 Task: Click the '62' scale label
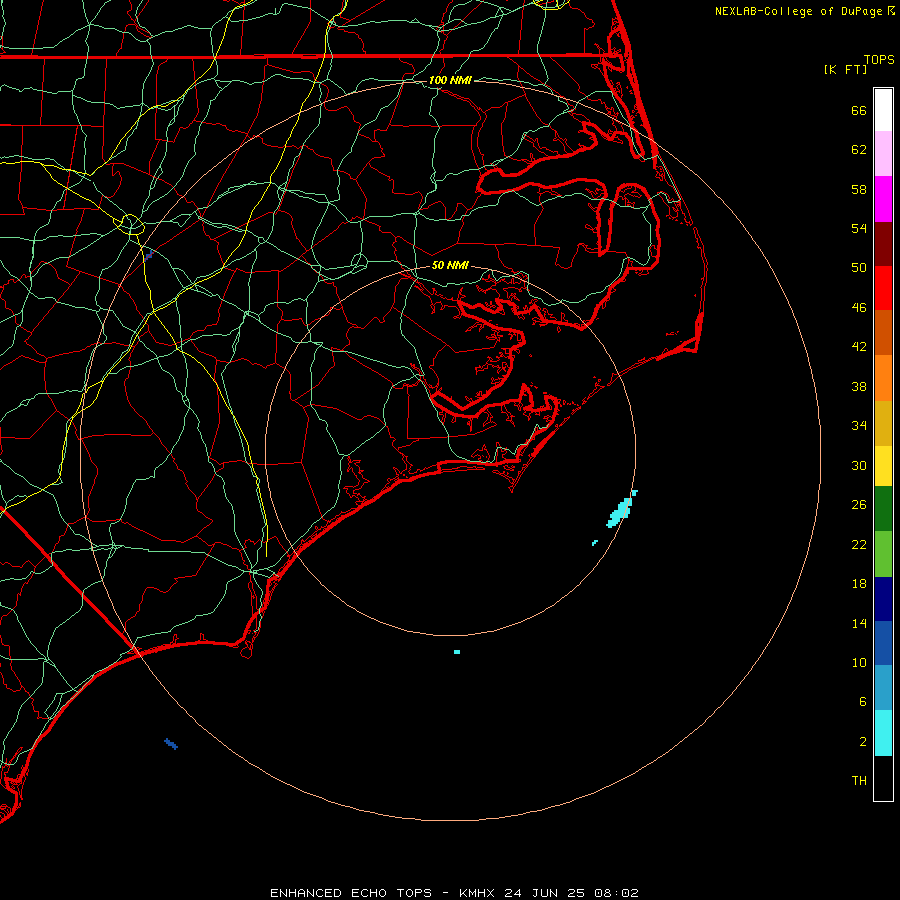(859, 150)
